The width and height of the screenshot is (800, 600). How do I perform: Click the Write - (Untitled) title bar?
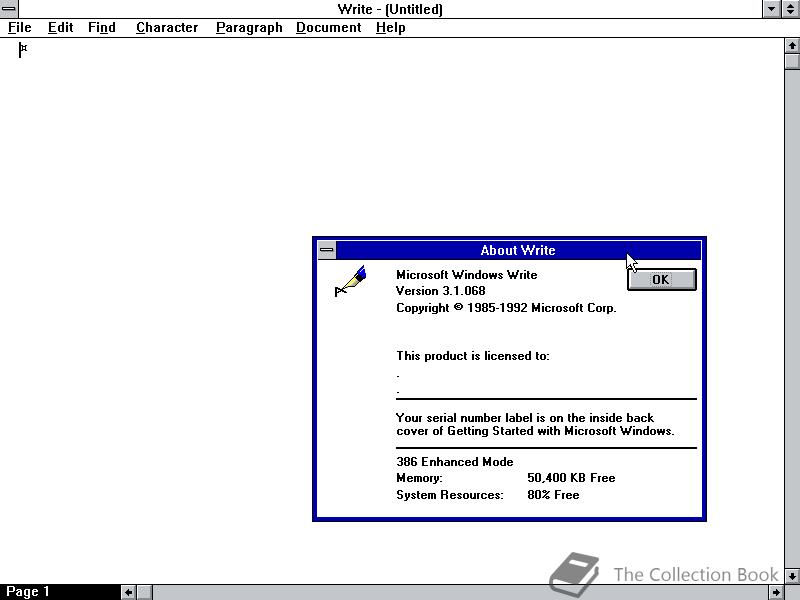[x=390, y=9]
